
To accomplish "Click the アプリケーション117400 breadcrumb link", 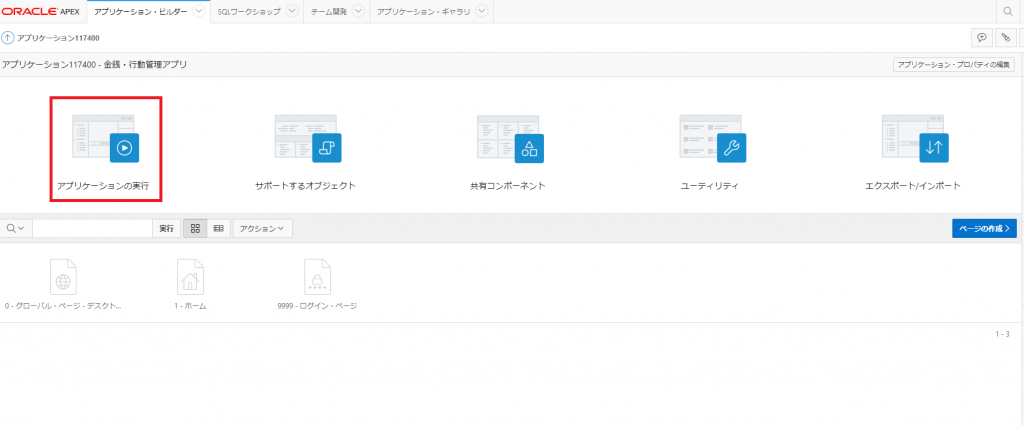I will pyautogui.click(x=58, y=38).
